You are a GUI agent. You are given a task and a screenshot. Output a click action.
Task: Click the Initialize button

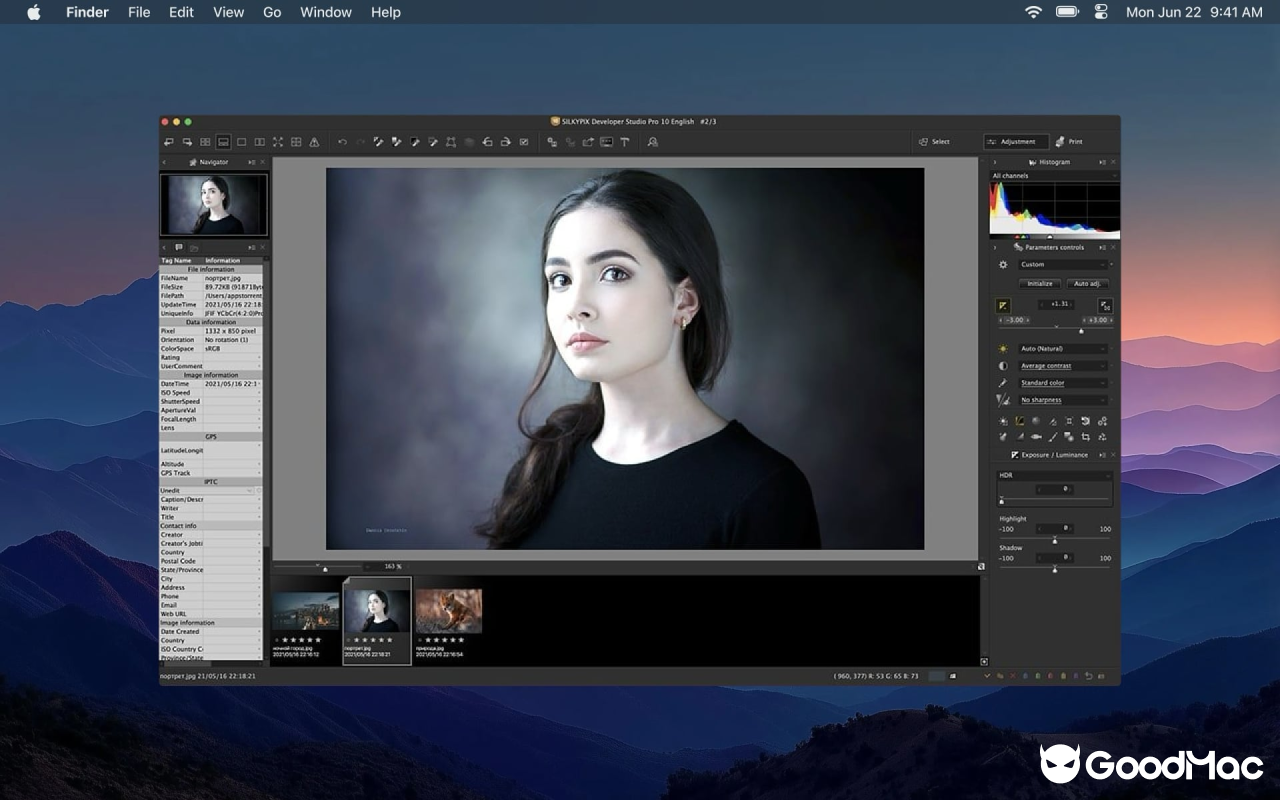pyautogui.click(x=1040, y=284)
